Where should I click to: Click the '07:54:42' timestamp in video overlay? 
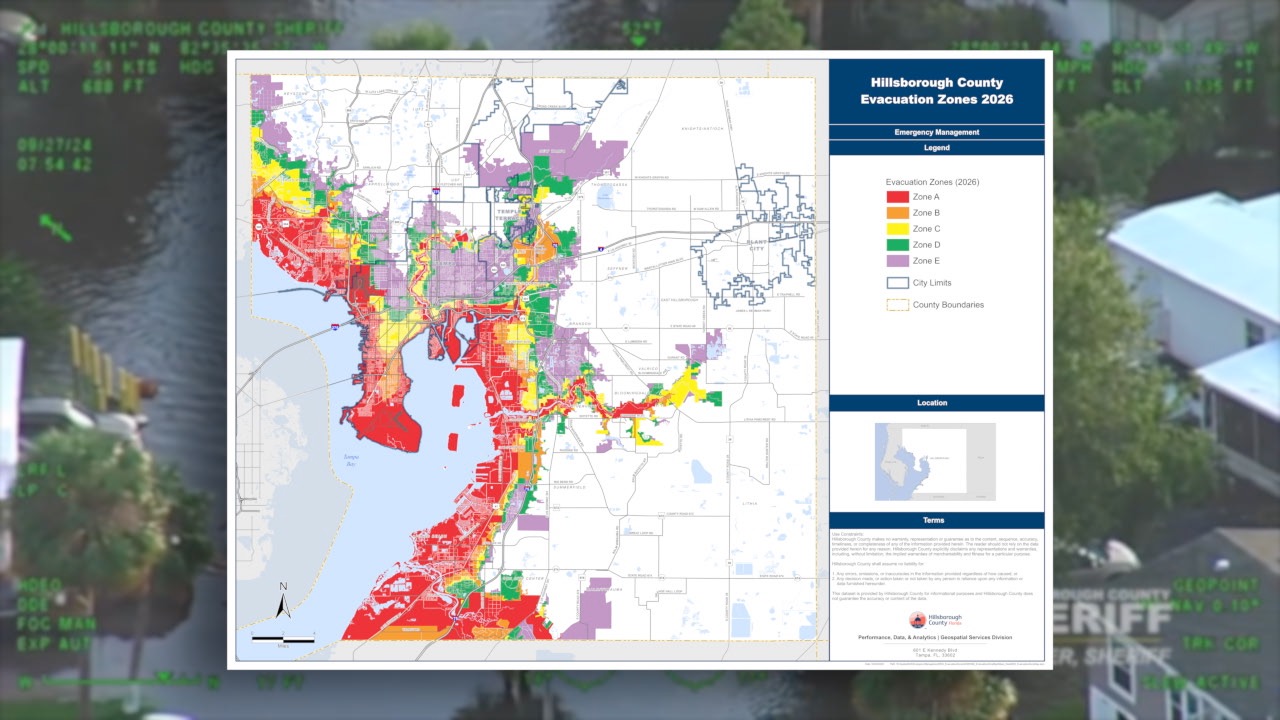pos(55,164)
